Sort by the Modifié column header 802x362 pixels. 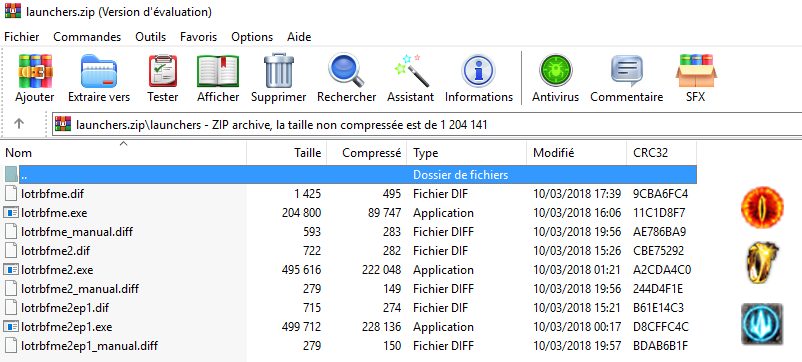[x=576, y=153]
